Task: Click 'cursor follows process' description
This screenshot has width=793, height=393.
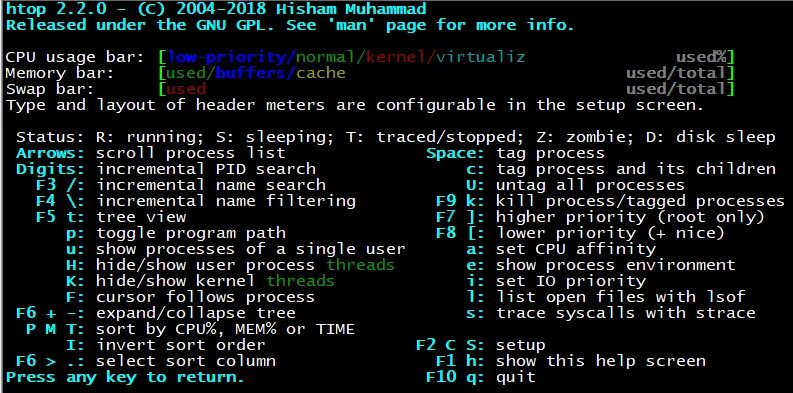Action: pyautogui.click(x=205, y=297)
